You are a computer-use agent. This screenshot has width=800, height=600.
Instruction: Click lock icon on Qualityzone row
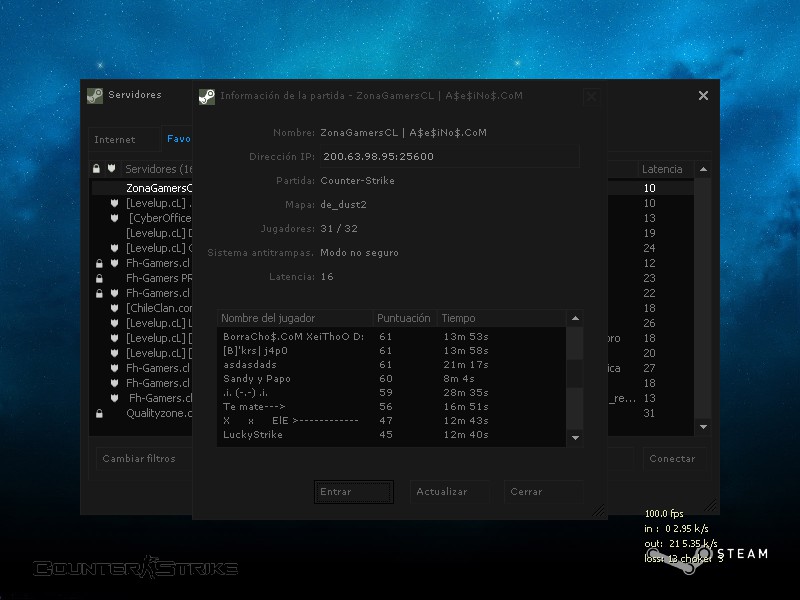(99, 414)
